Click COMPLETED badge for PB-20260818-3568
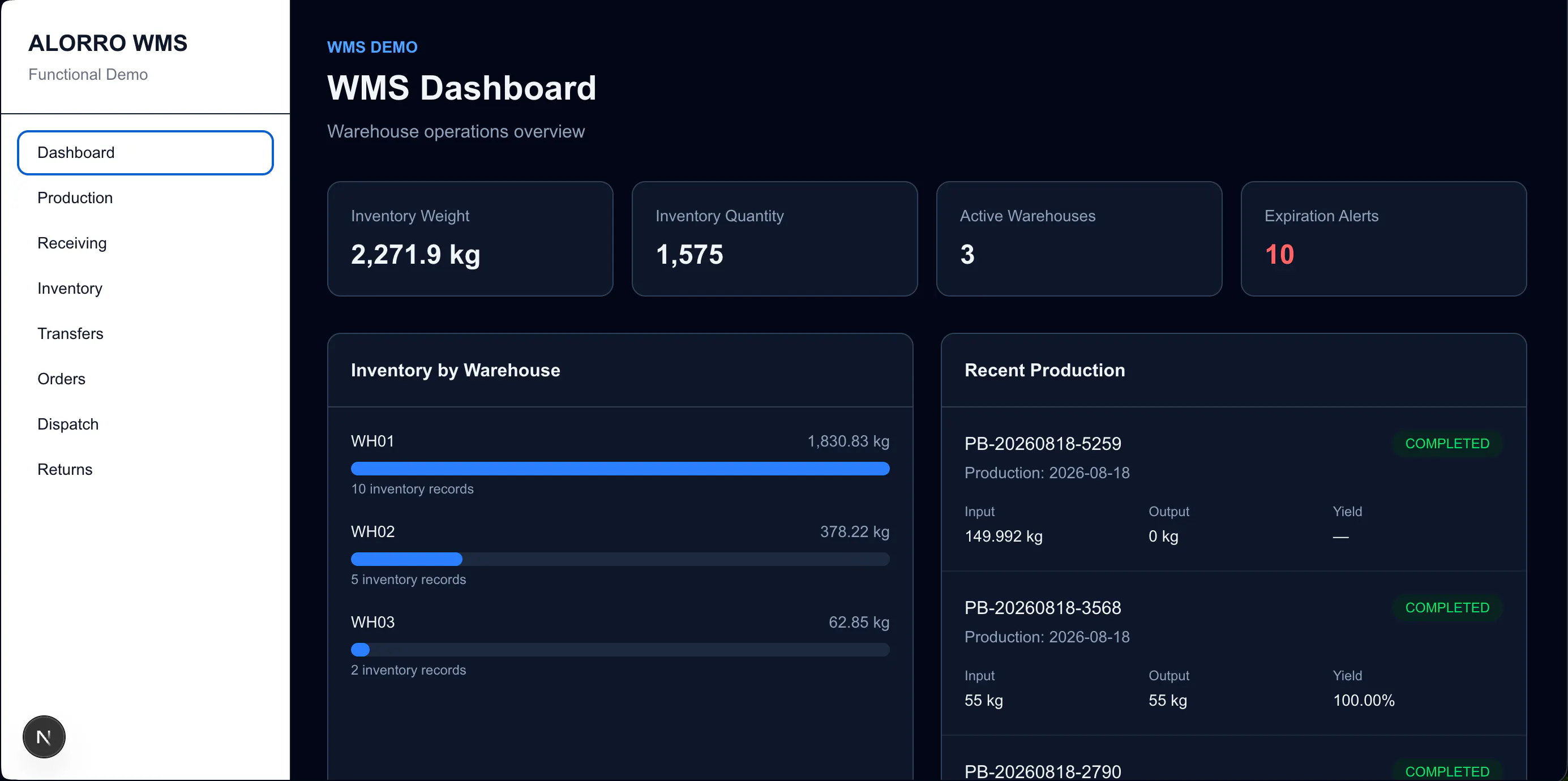1568x781 pixels. coord(1447,607)
